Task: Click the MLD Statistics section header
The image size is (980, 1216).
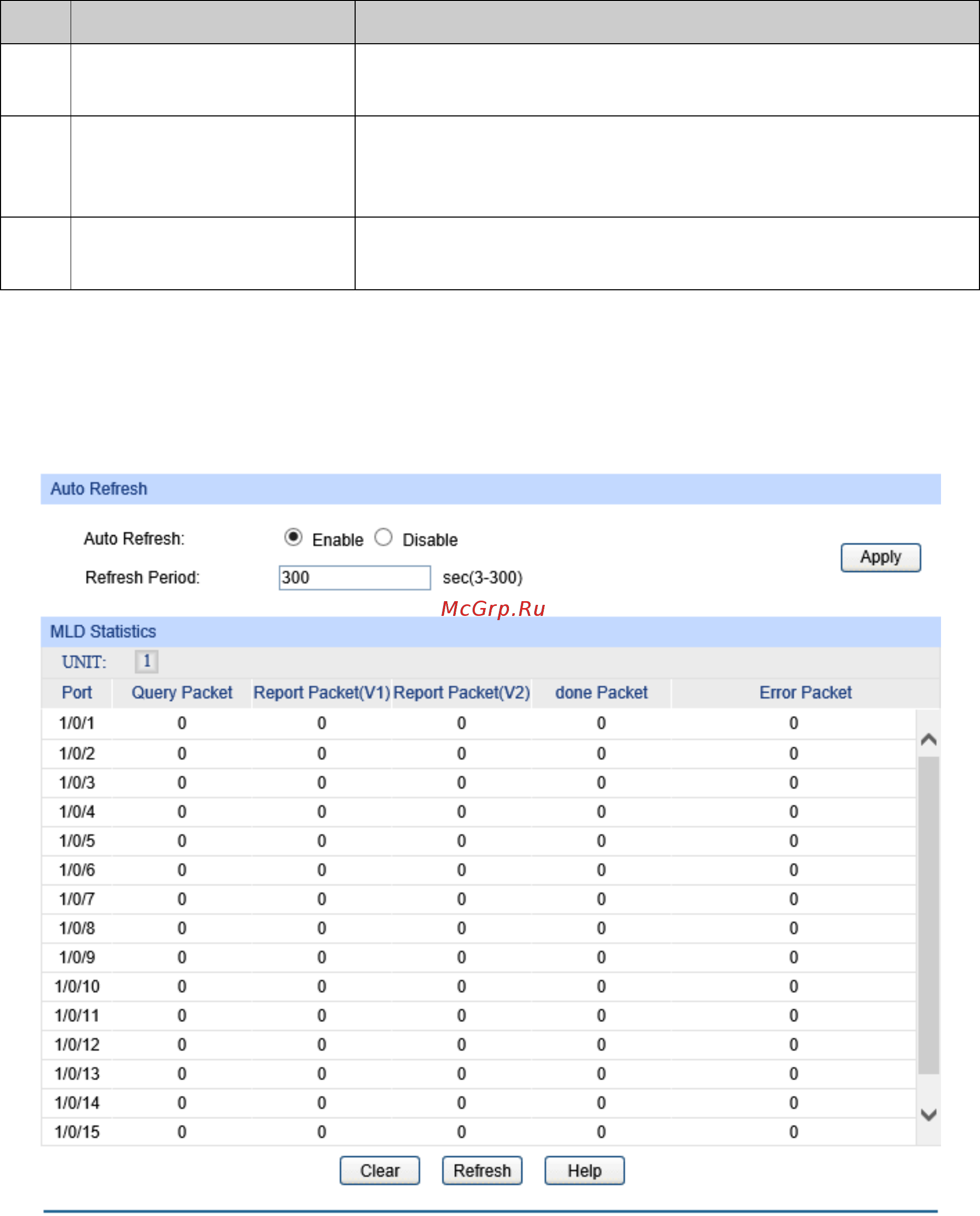Action: click(491, 632)
